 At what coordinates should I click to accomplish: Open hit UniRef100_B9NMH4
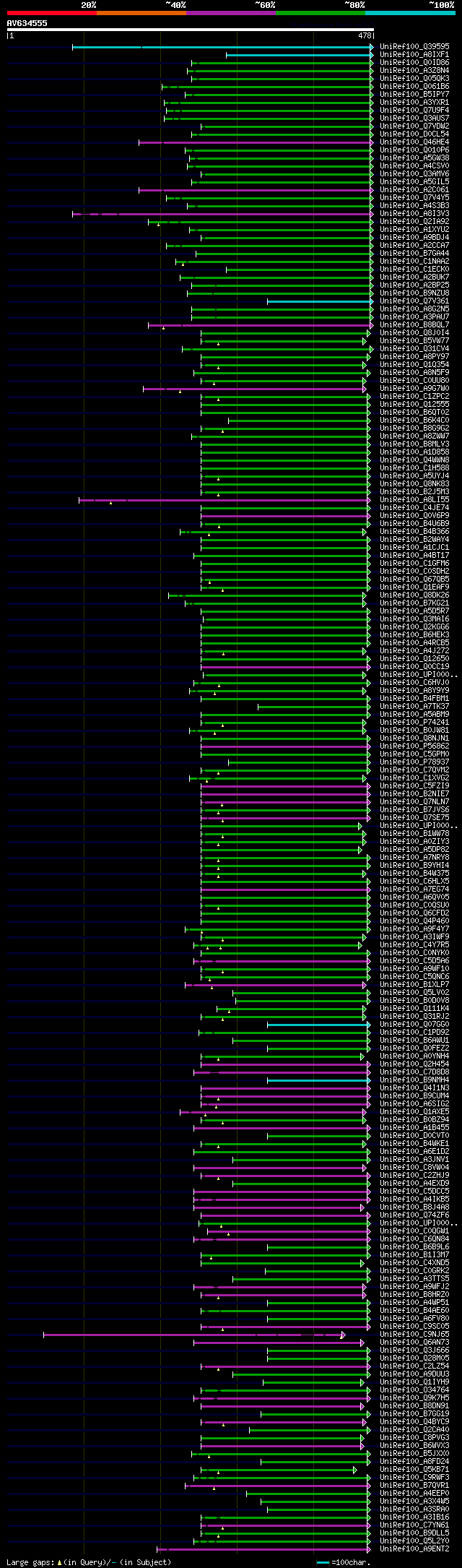pyautogui.click(x=414, y=1080)
